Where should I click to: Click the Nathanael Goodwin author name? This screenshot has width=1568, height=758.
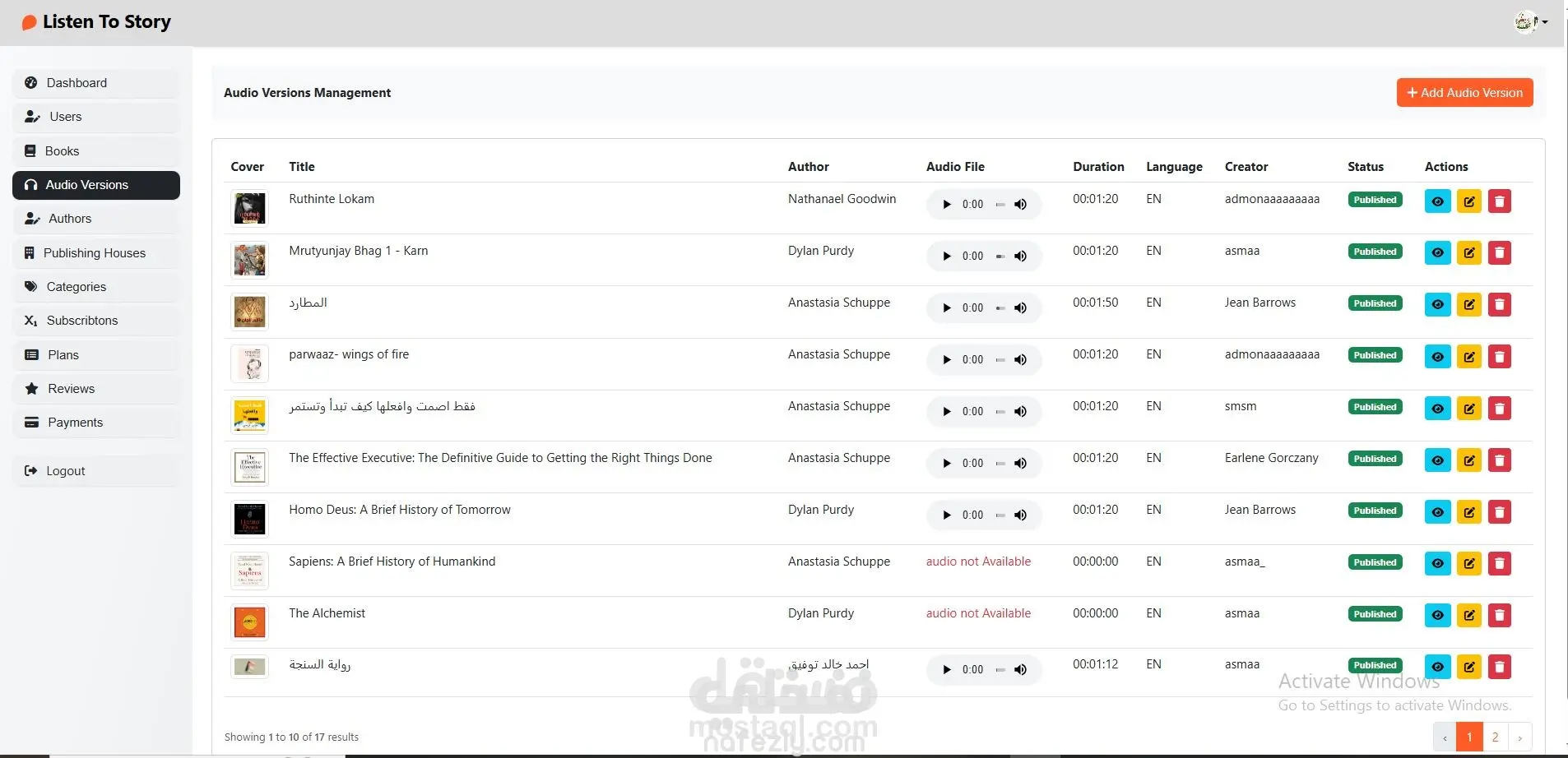click(x=842, y=199)
